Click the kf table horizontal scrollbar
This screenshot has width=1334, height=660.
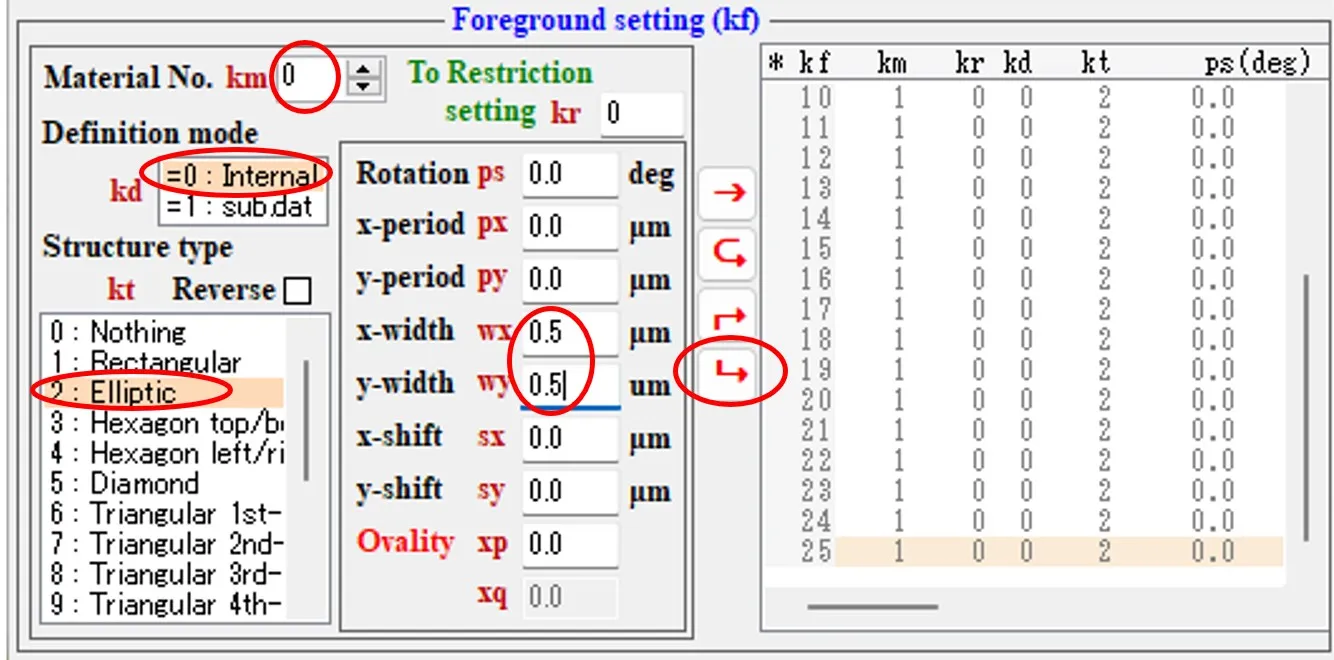[873, 606]
